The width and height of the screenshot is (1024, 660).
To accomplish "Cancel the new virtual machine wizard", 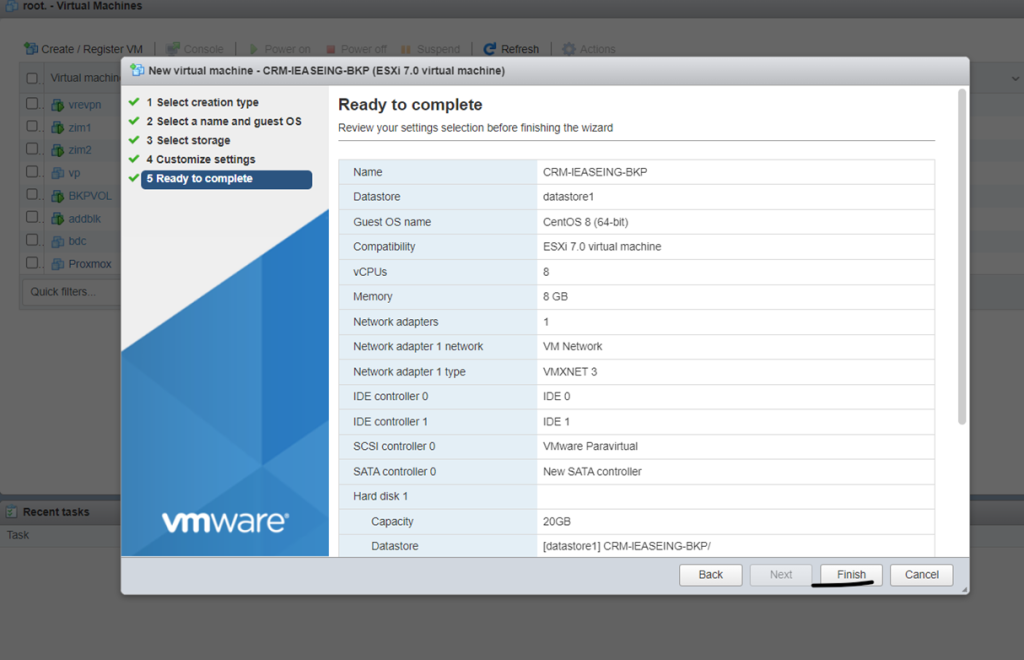I will click(x=921, y=575).
